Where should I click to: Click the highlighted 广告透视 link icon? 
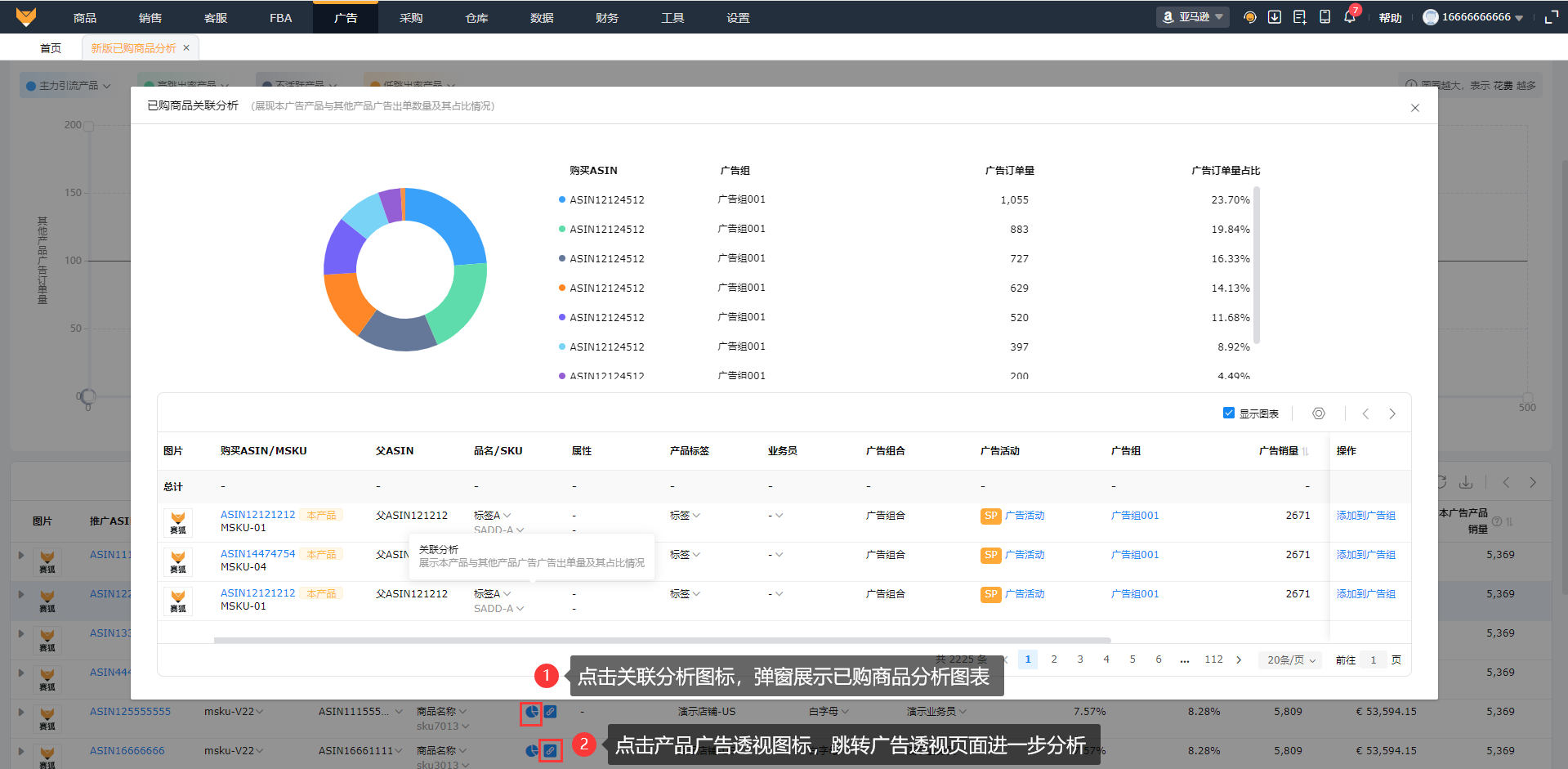551,750
